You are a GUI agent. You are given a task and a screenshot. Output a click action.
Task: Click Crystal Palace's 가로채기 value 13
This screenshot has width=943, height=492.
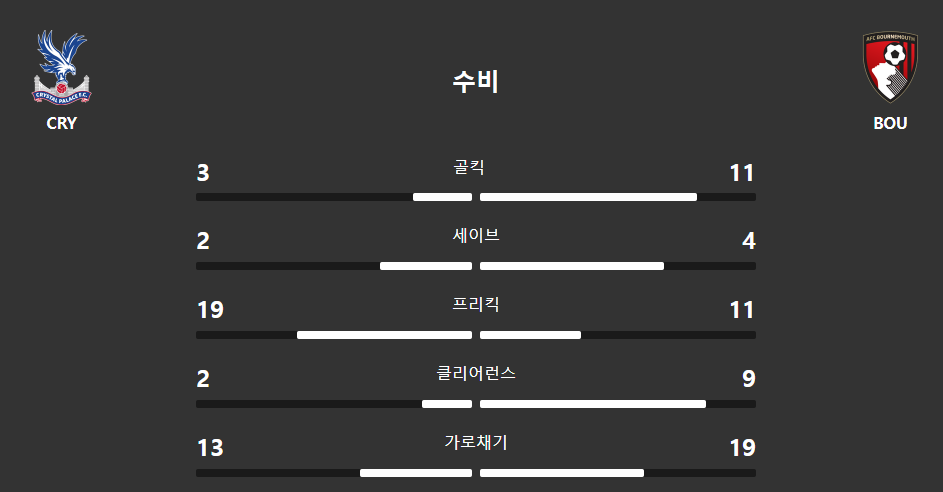coord(210,448)
